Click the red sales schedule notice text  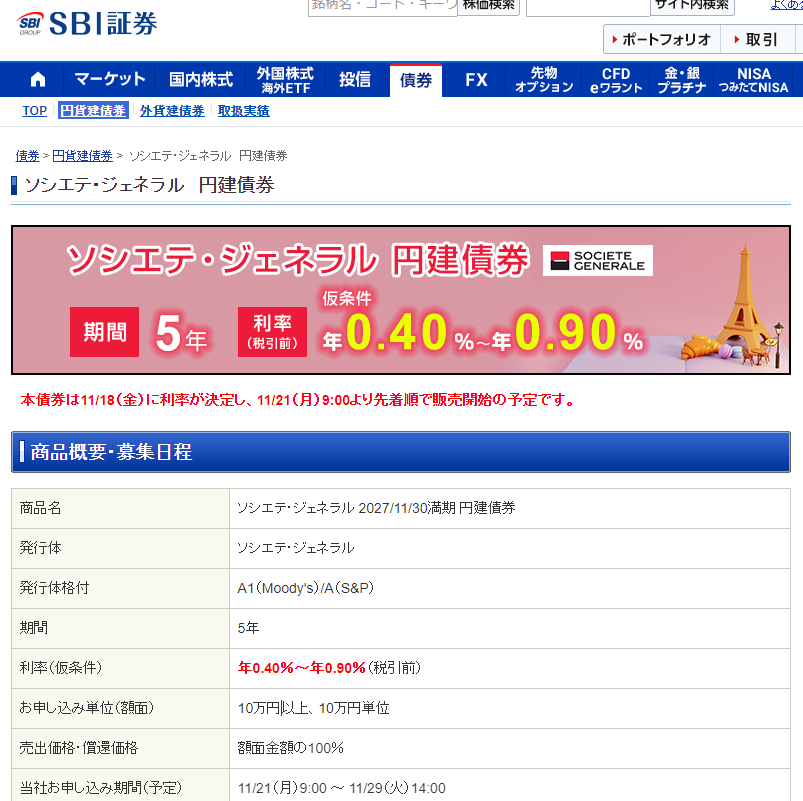[298, 400]
